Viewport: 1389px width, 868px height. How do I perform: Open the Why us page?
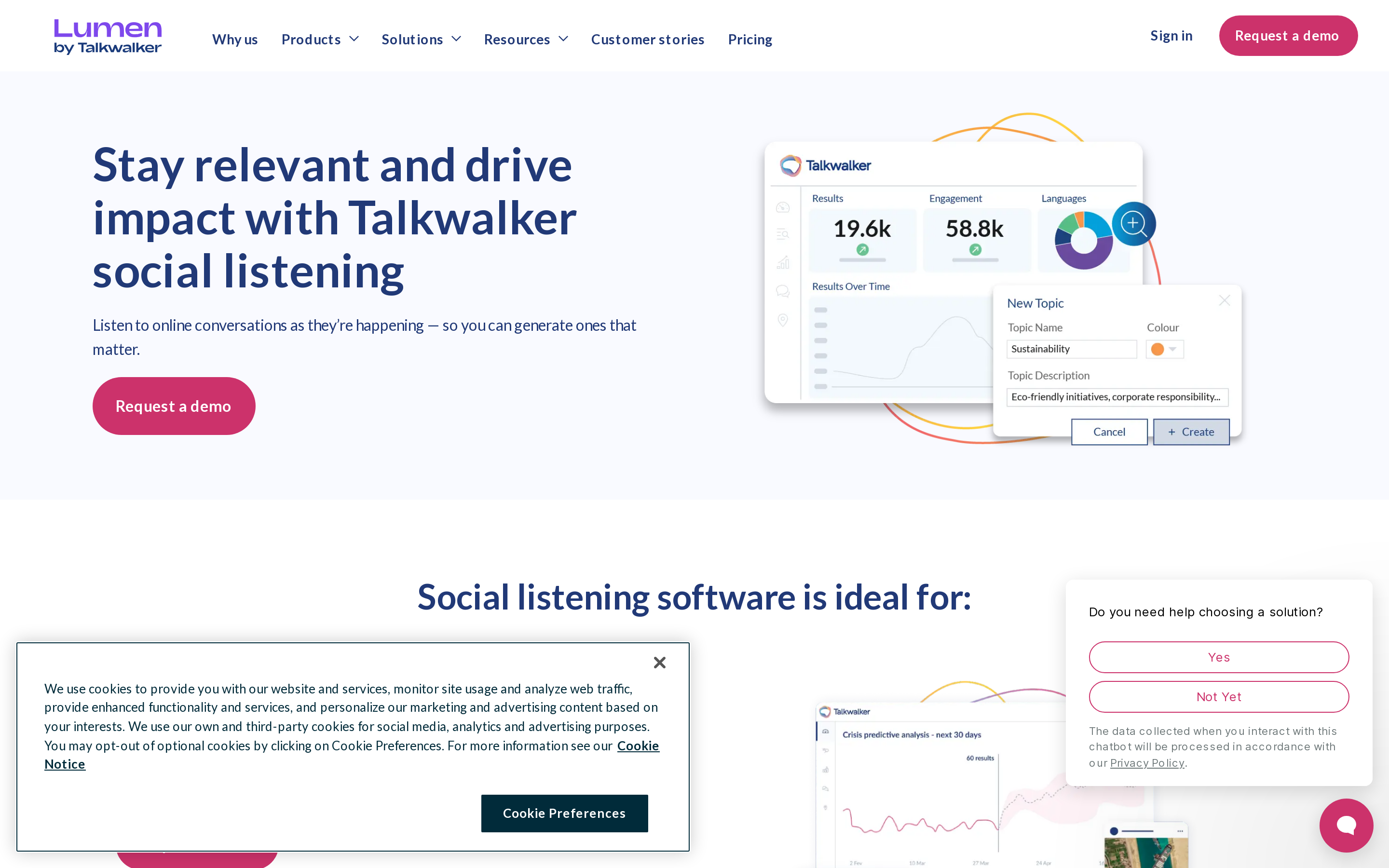coord(235,39)
